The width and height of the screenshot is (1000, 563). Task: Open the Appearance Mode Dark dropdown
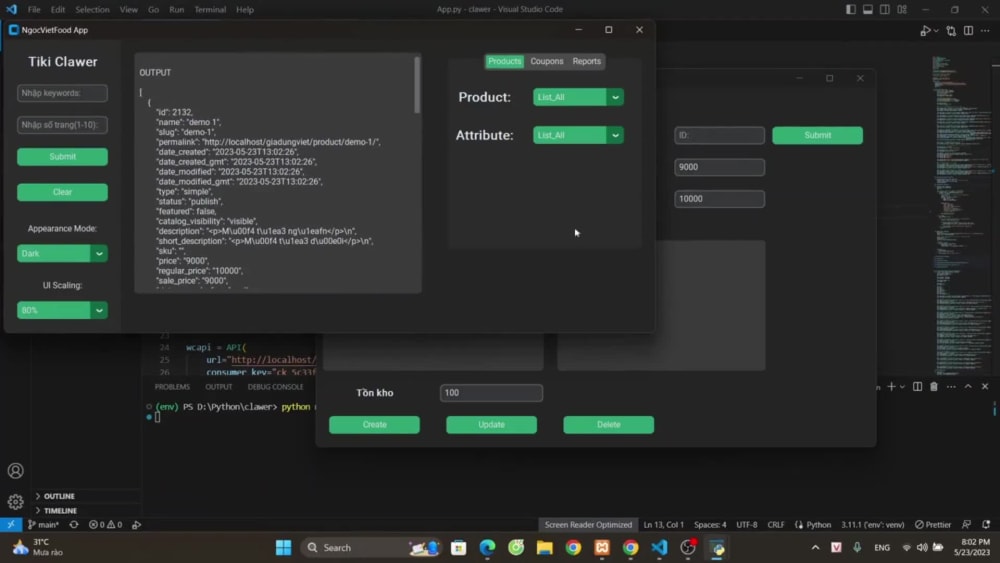[x=62, y=253]
